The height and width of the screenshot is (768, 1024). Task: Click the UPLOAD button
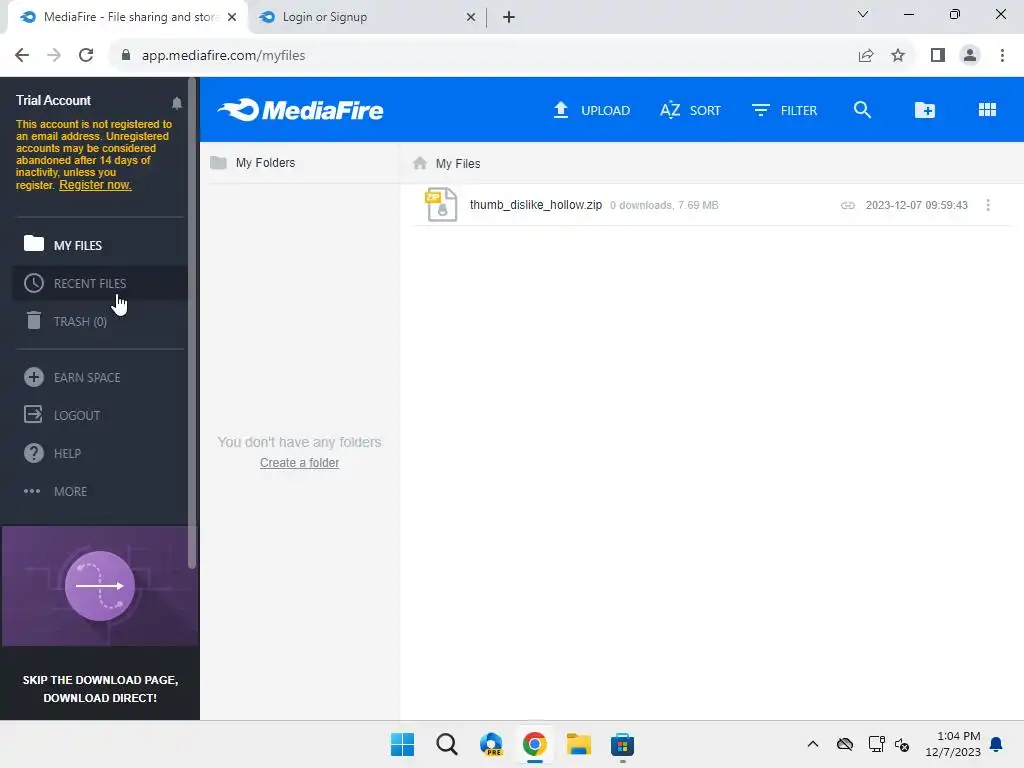pyautogui.click(x=592, y=110)
